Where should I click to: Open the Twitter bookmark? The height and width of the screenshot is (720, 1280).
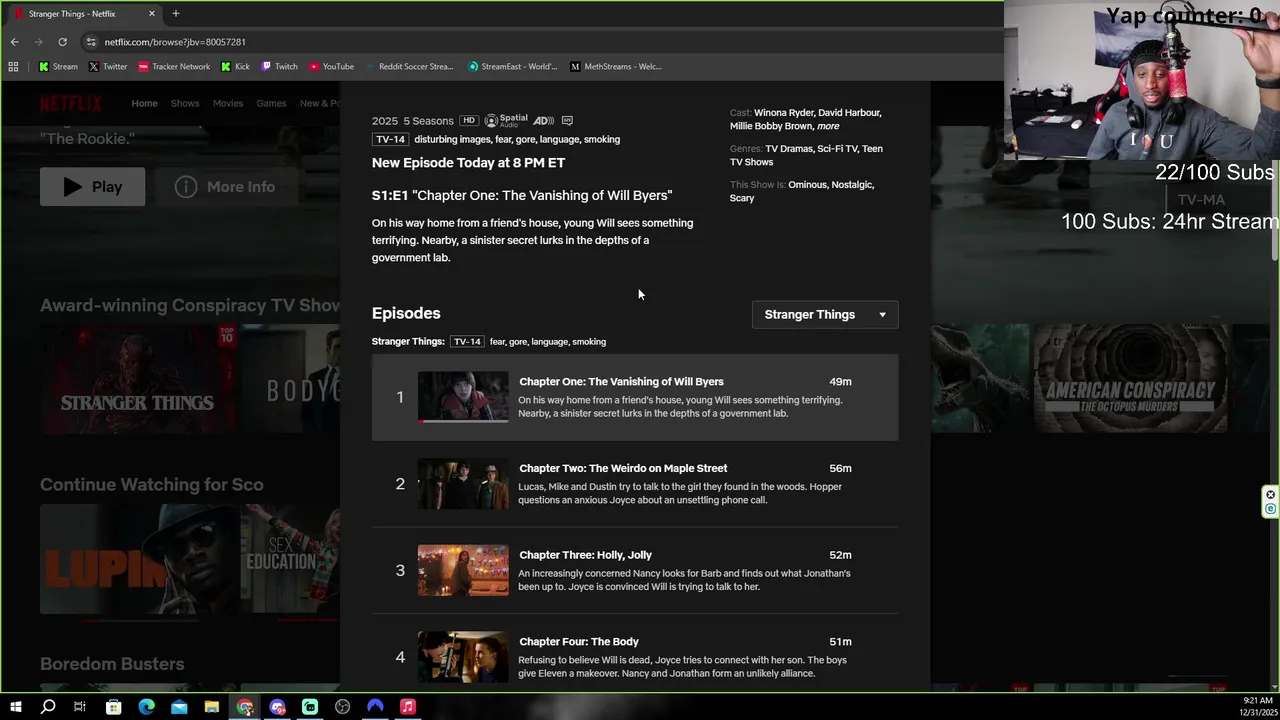(108, 67)
